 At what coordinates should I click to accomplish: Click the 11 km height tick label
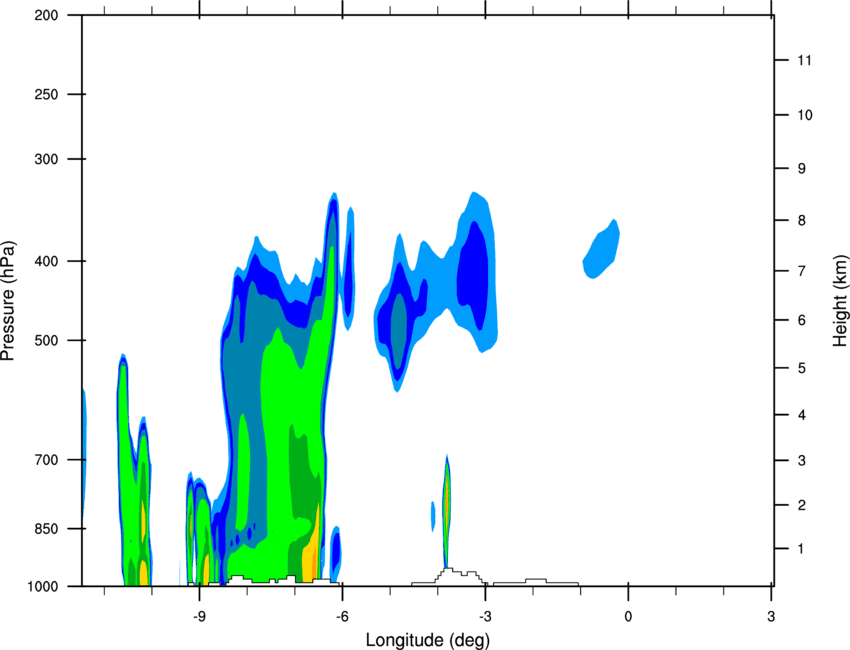805,60
